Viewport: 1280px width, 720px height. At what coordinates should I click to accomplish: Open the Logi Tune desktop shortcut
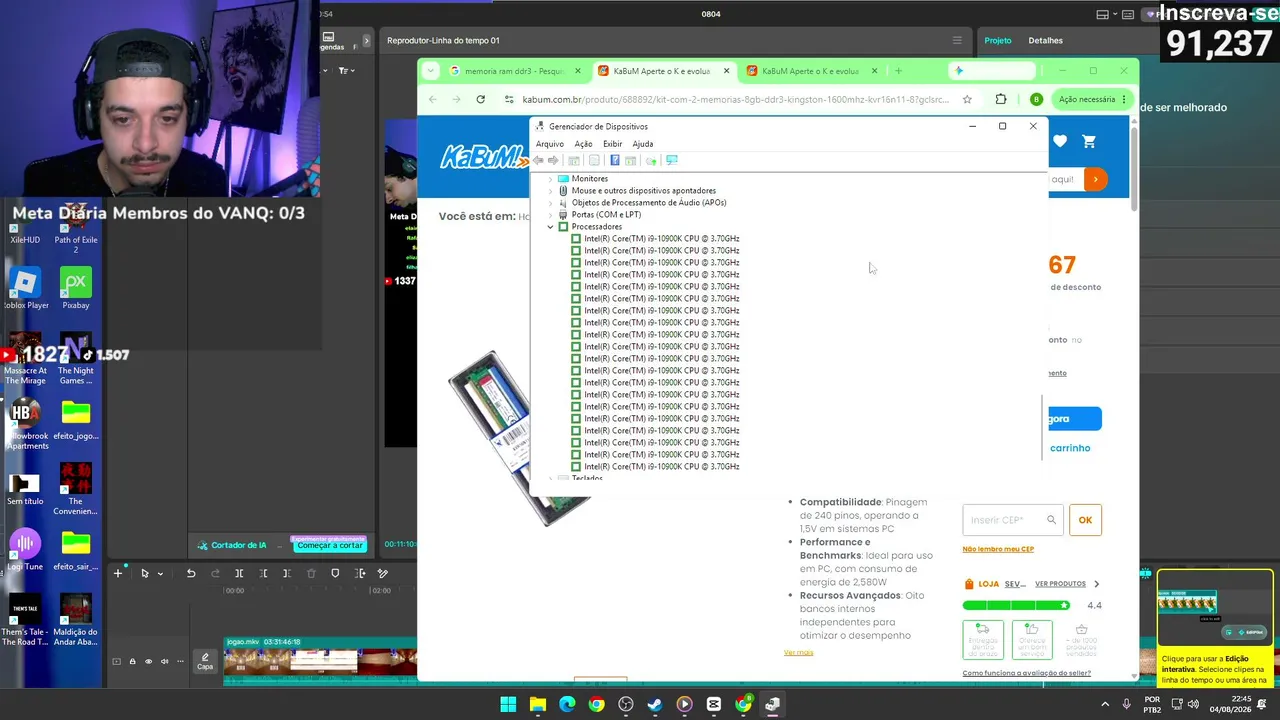(x=25, y=549)
